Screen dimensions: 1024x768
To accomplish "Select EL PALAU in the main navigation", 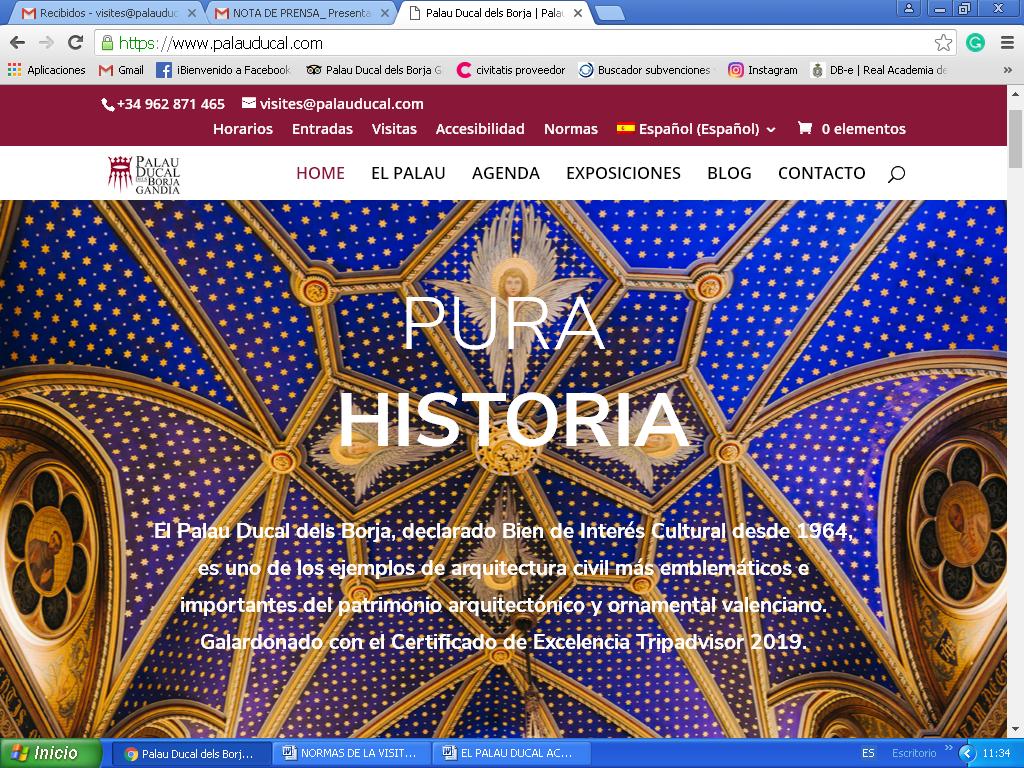I will (408, 173).
